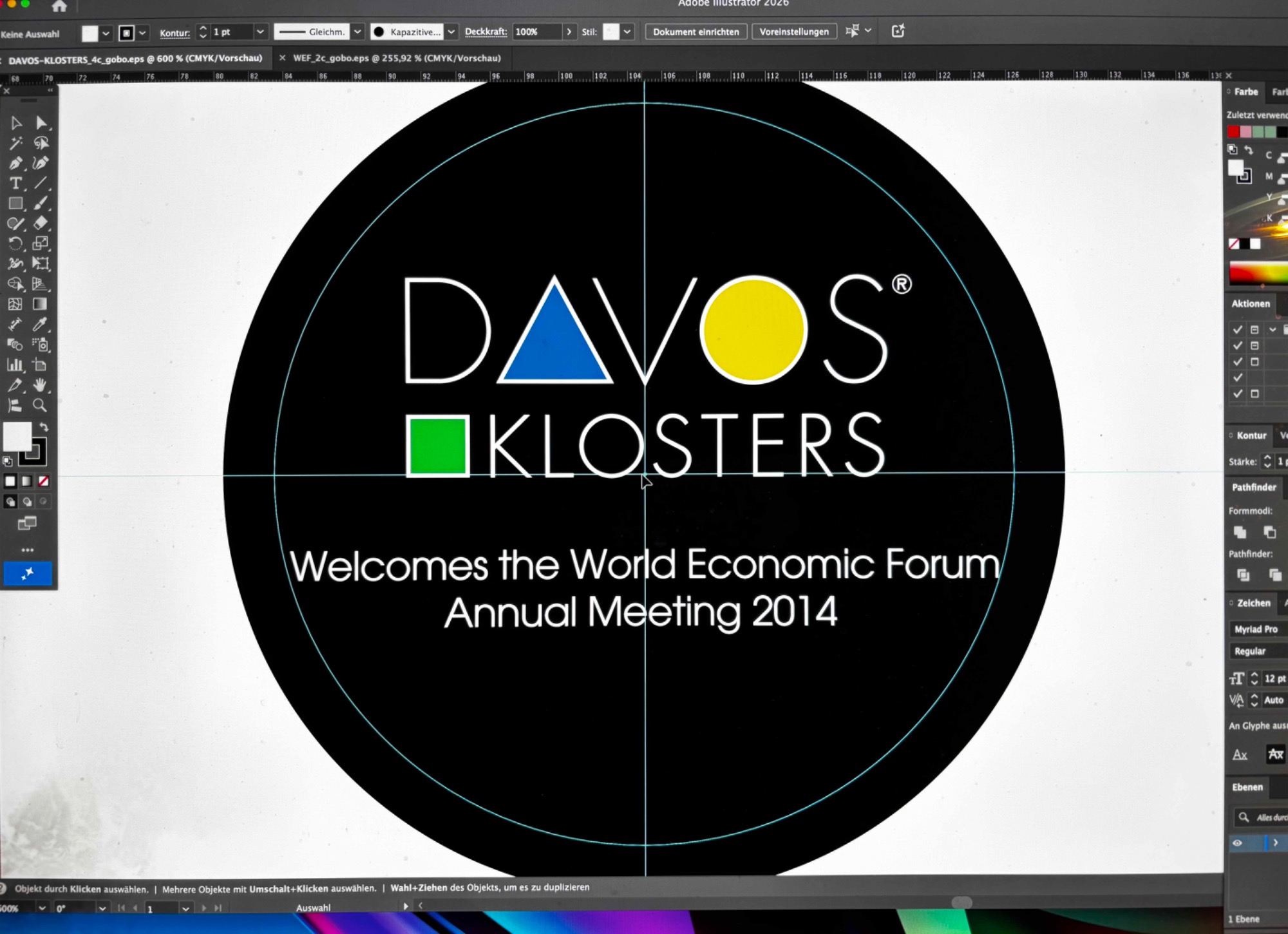Image resolution: width=1288 pixels, height=934 pixels.
Task: Expand the layer in Ebenen panel
Action: click(x=1275, y=843)
